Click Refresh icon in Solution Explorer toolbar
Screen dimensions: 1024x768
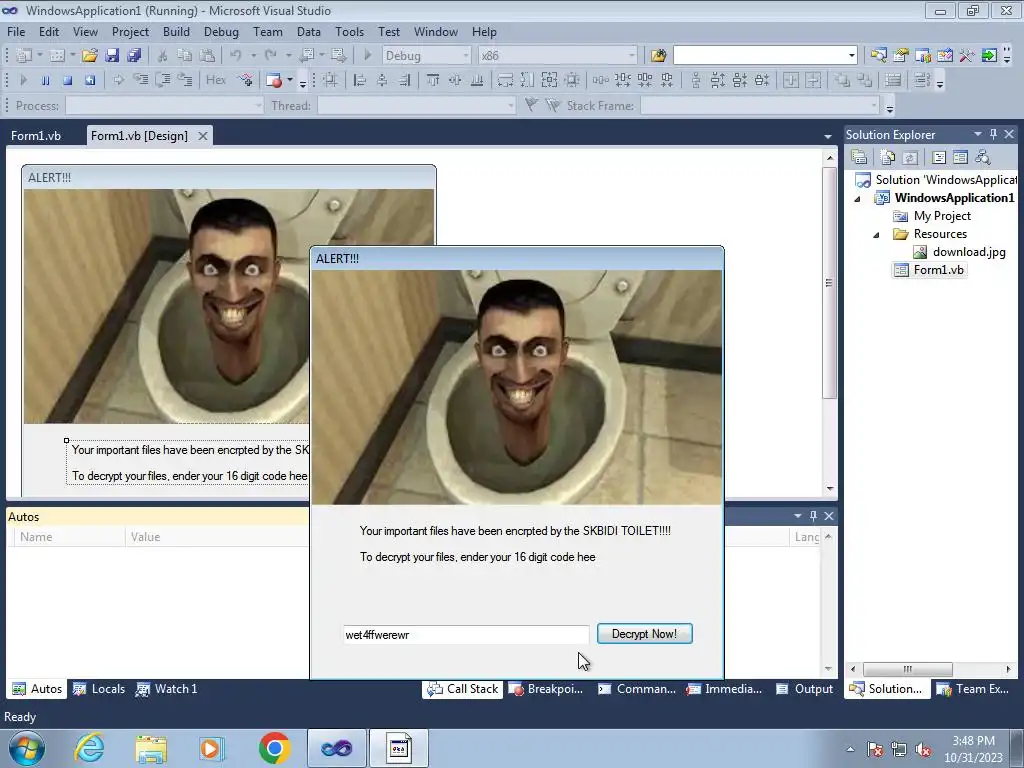[910, 157]
